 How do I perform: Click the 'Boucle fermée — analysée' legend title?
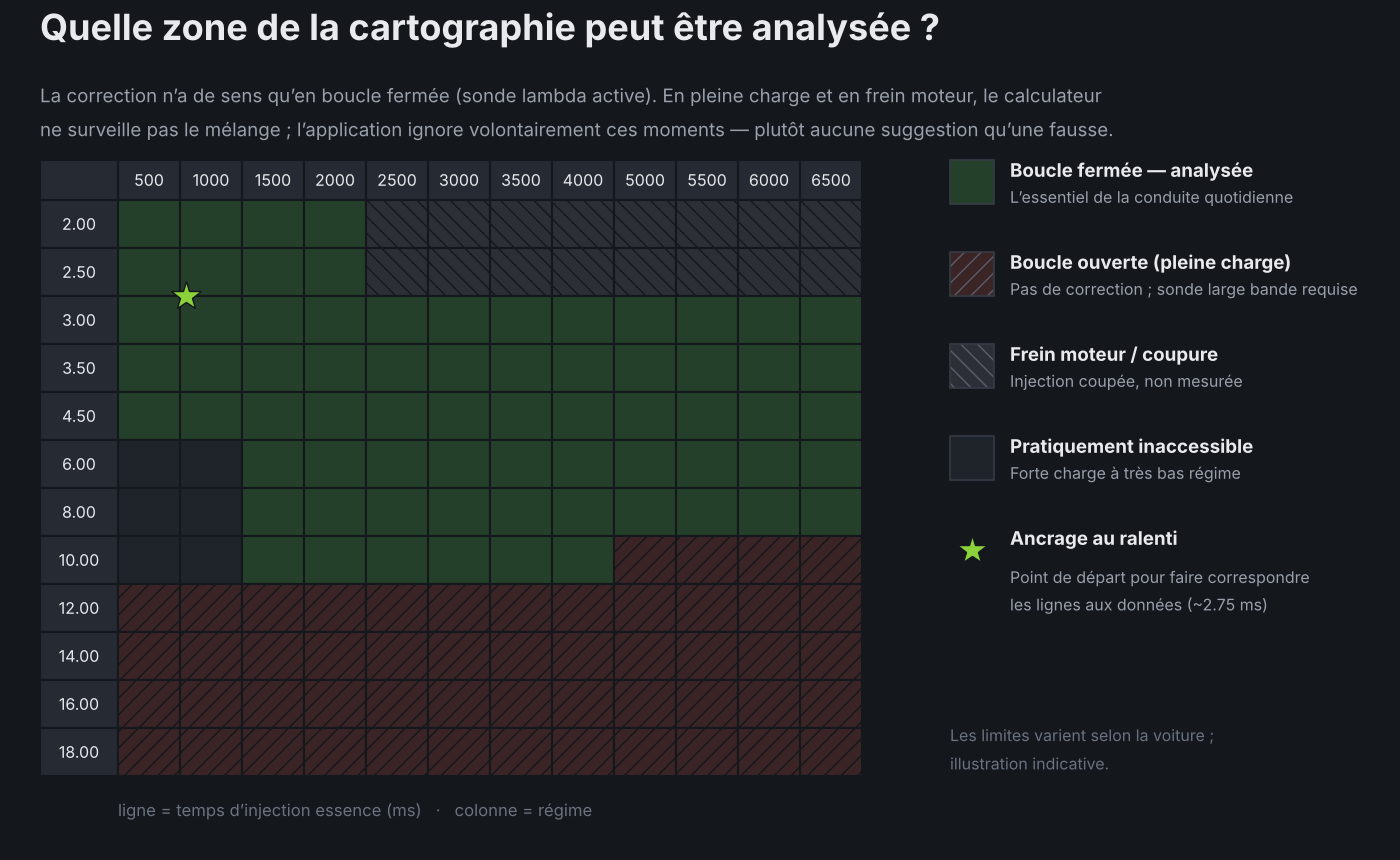click(x=1131, y=170)
